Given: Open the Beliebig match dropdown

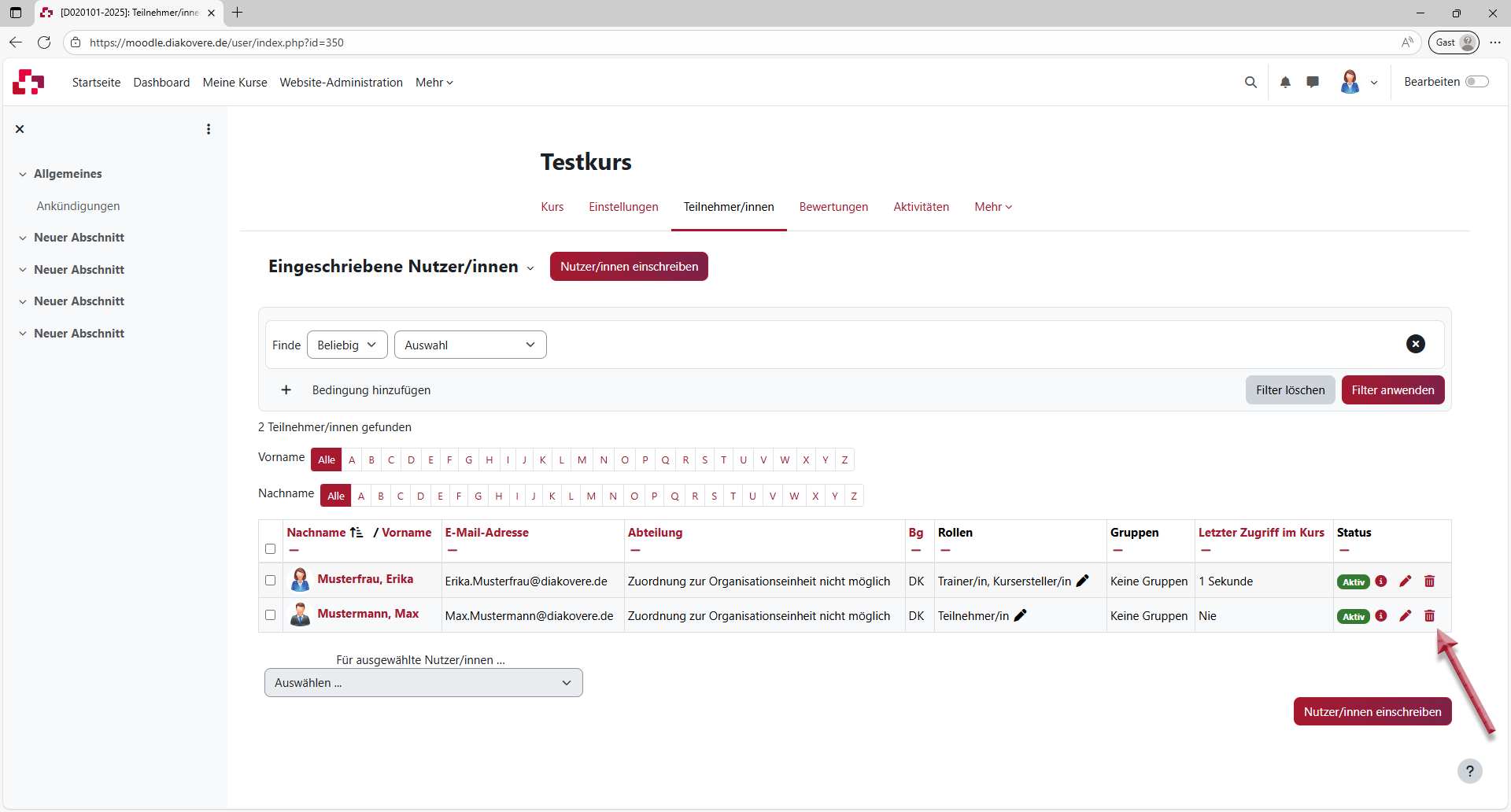Looking at the screenshot, I should click(347, 345).
